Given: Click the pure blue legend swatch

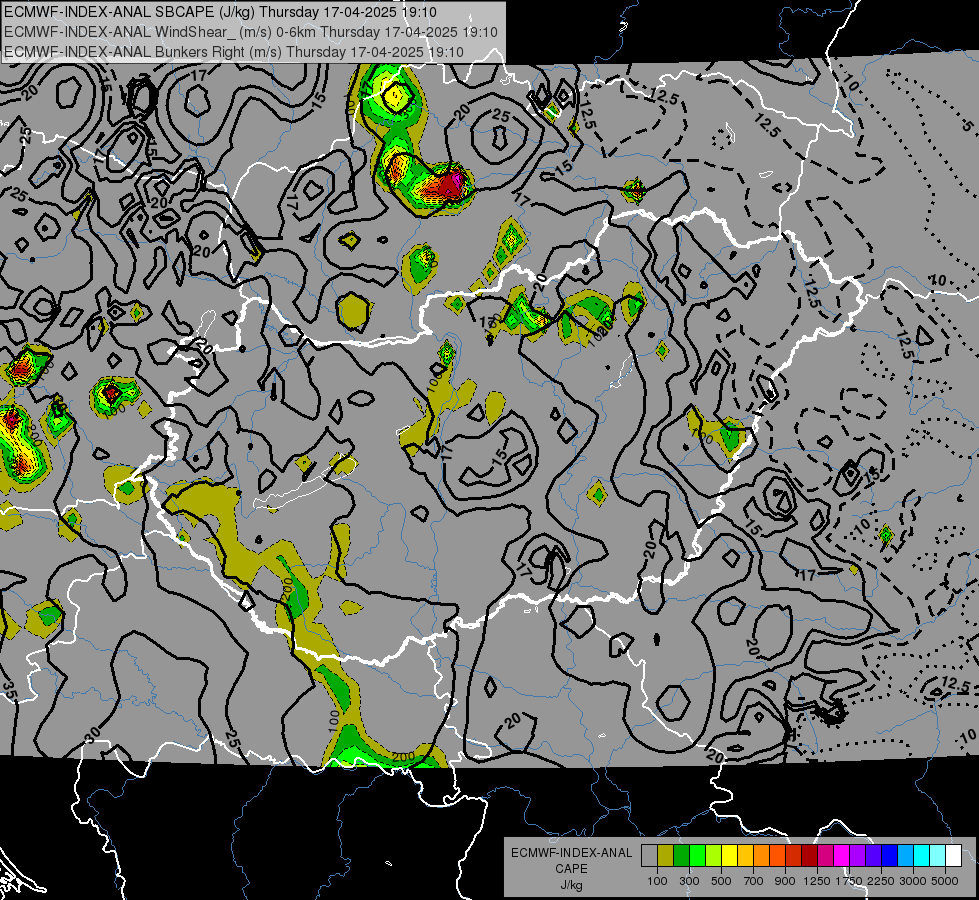Looking at the screenshot, I should [x=890, y=855].
